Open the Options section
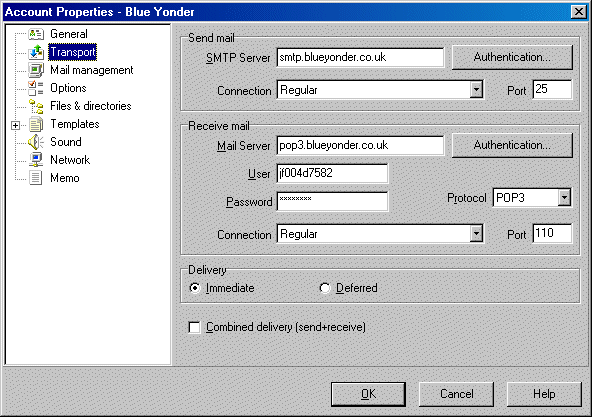 pyautogui.click(x=68, y=88)
